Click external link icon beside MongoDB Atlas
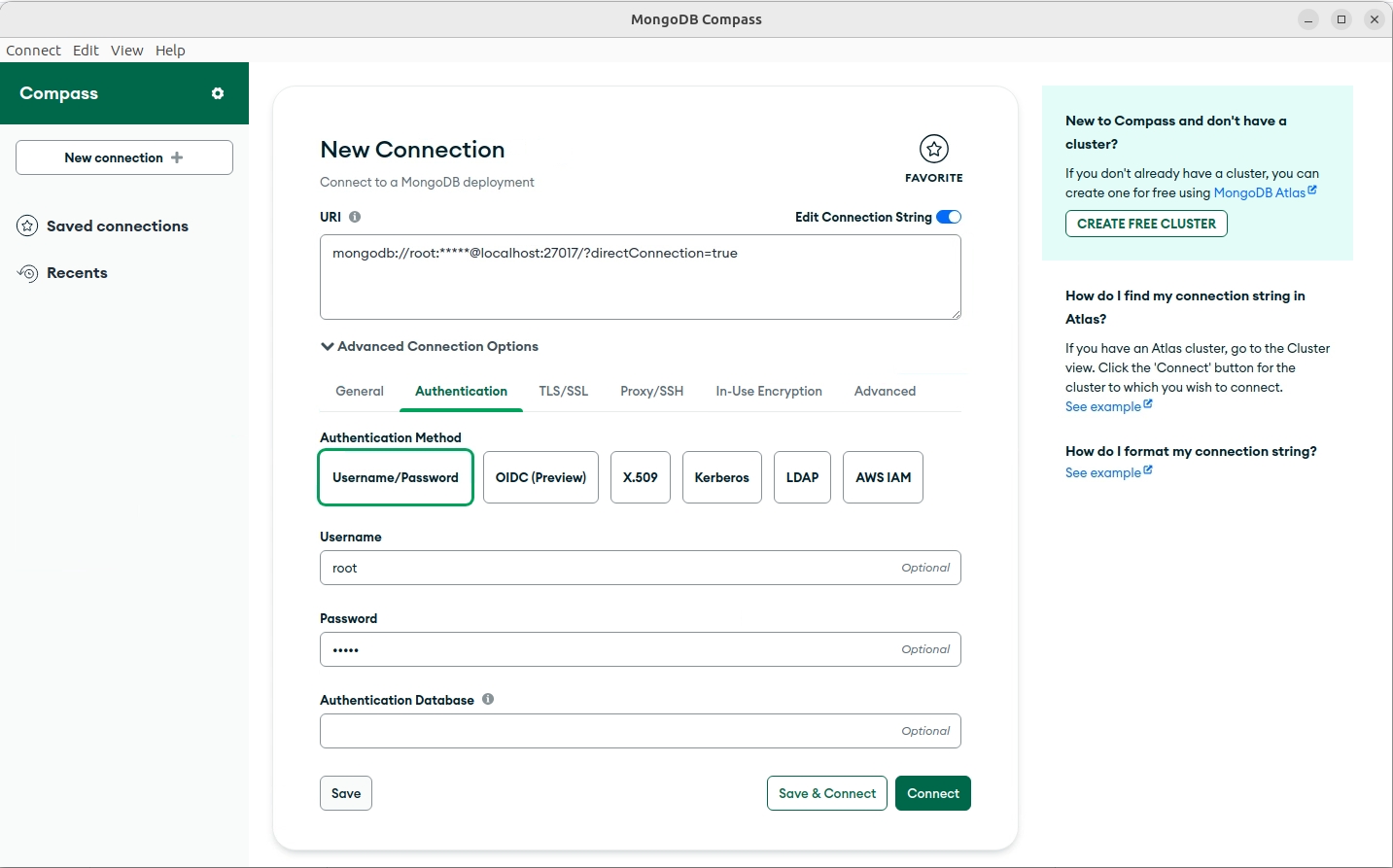Viewport: 1393px width, 868px height. (1312, 191)
